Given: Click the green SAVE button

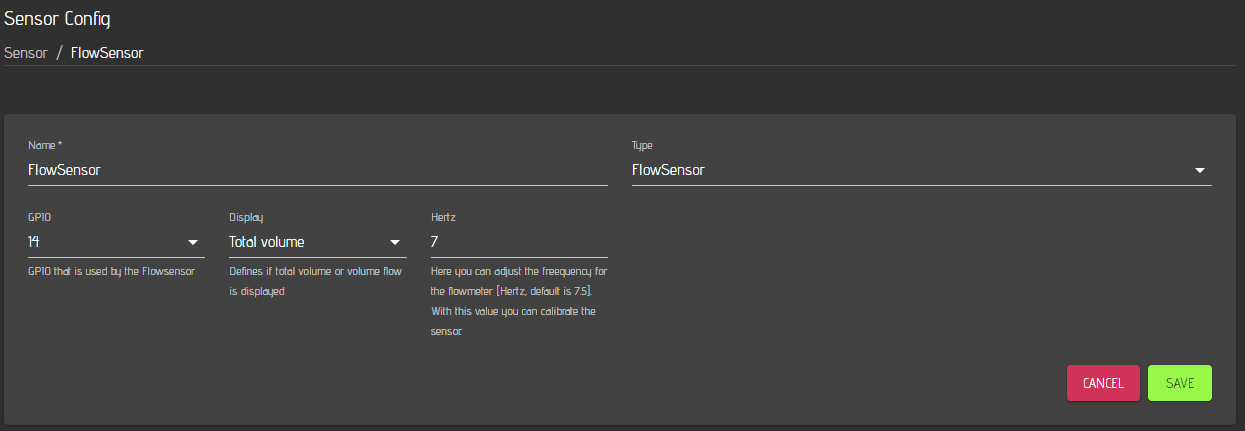Looking at the screenshot, I should click(x=1180, y=383).
